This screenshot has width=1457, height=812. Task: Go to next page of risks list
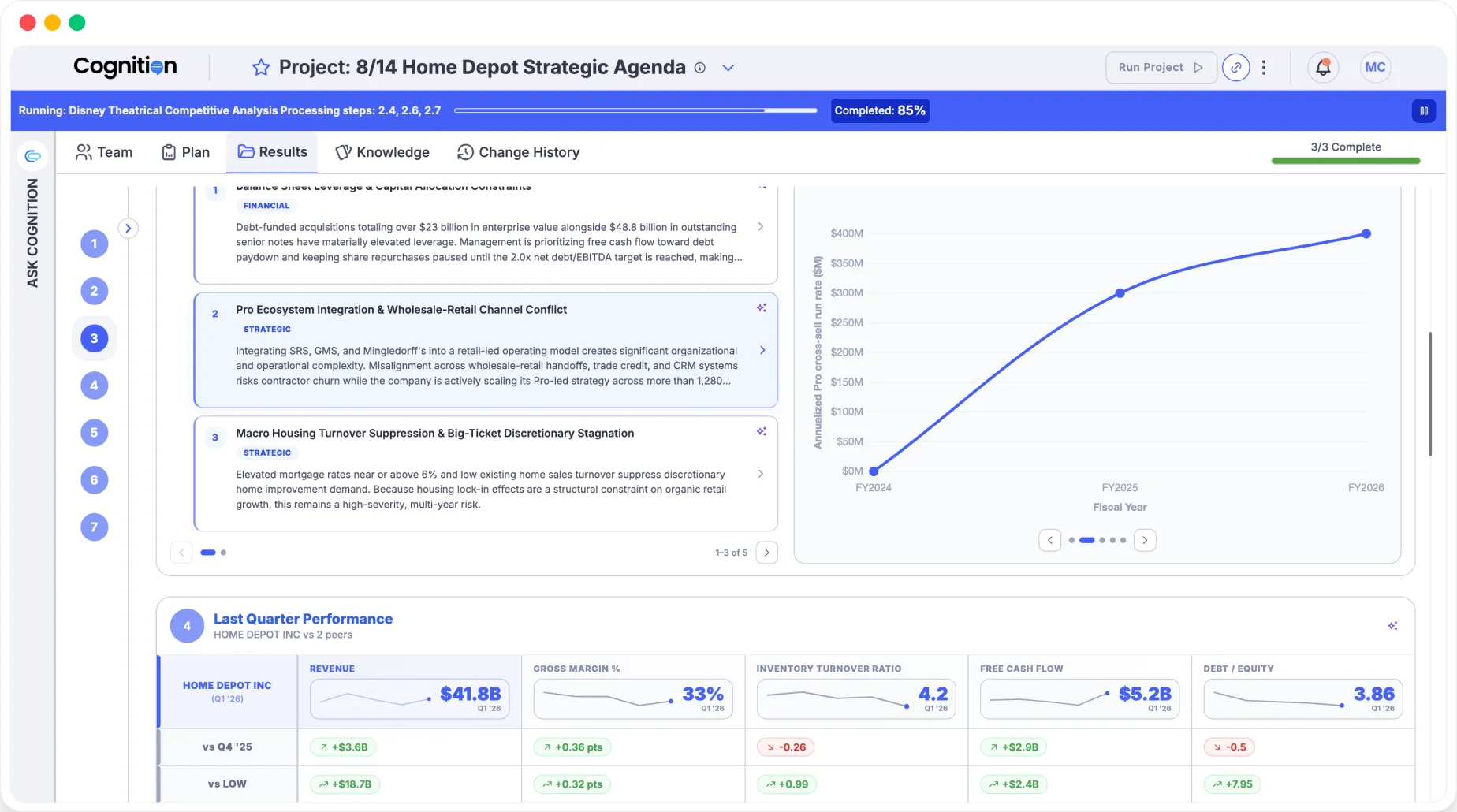pyautogui.click(x=767, y=553)
